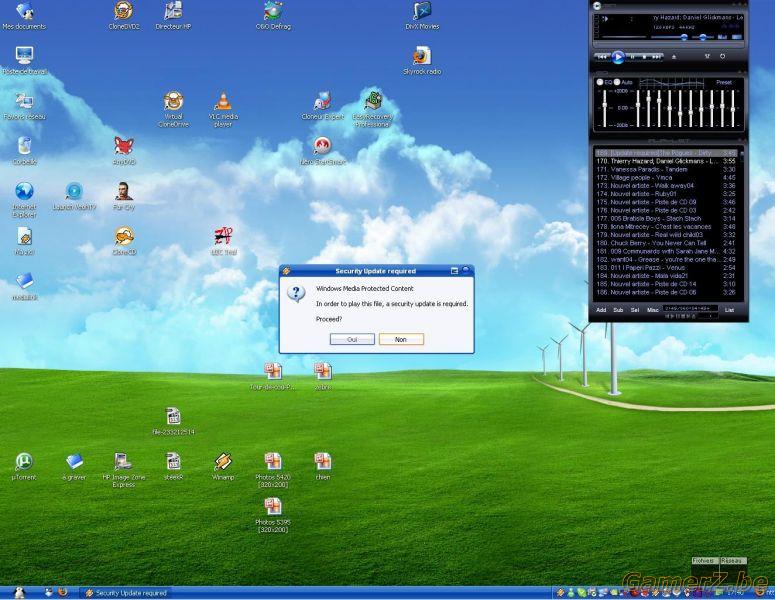Select the O&O Defrag icon
This screenshot has width=775, height=600.
coord(273,15)
